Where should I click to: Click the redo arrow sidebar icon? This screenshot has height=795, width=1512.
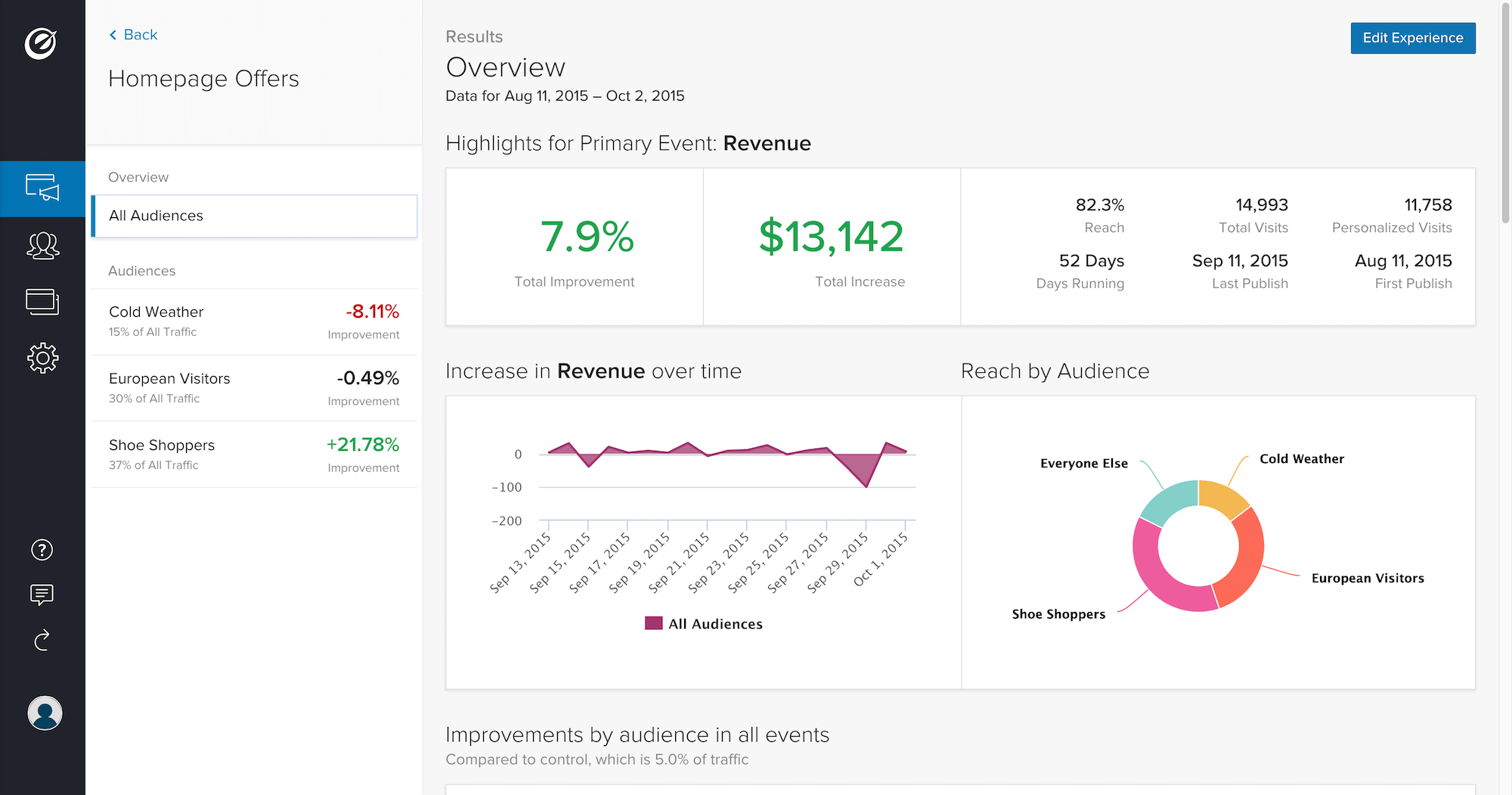point(42,641)
